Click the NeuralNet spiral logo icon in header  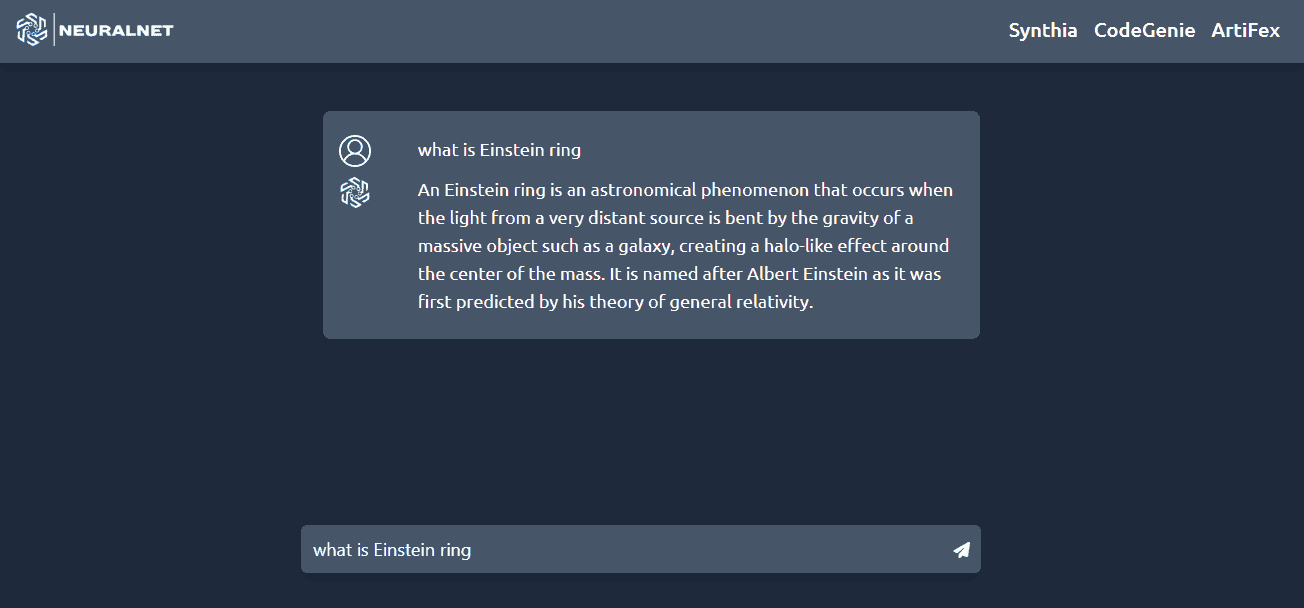click(32, 30)
